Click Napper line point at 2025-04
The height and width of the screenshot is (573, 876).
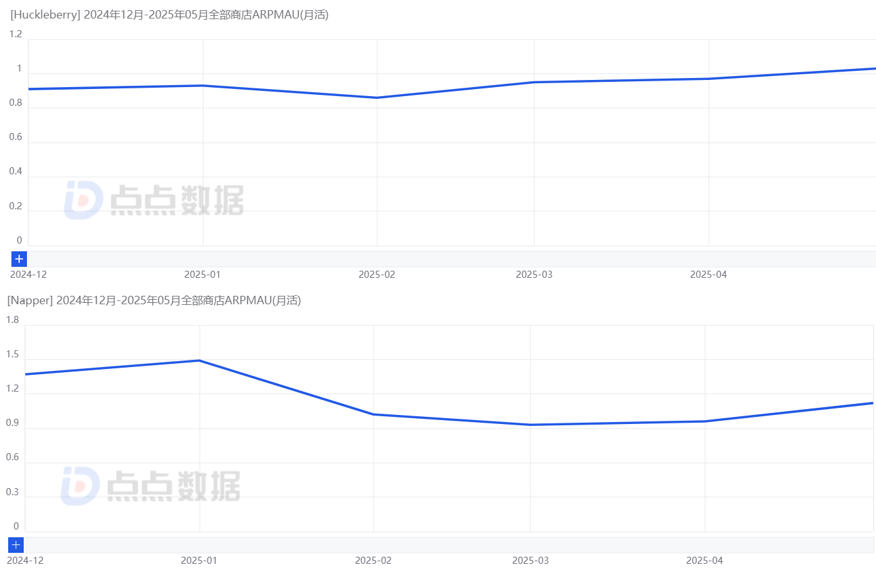(x=705, y=421)
